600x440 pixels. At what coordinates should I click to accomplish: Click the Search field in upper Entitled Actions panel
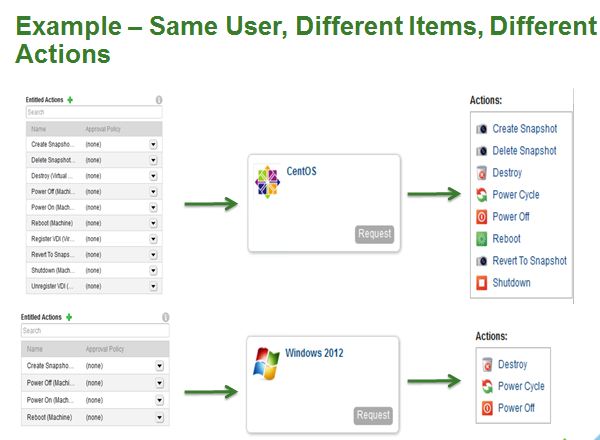[93, 113]
